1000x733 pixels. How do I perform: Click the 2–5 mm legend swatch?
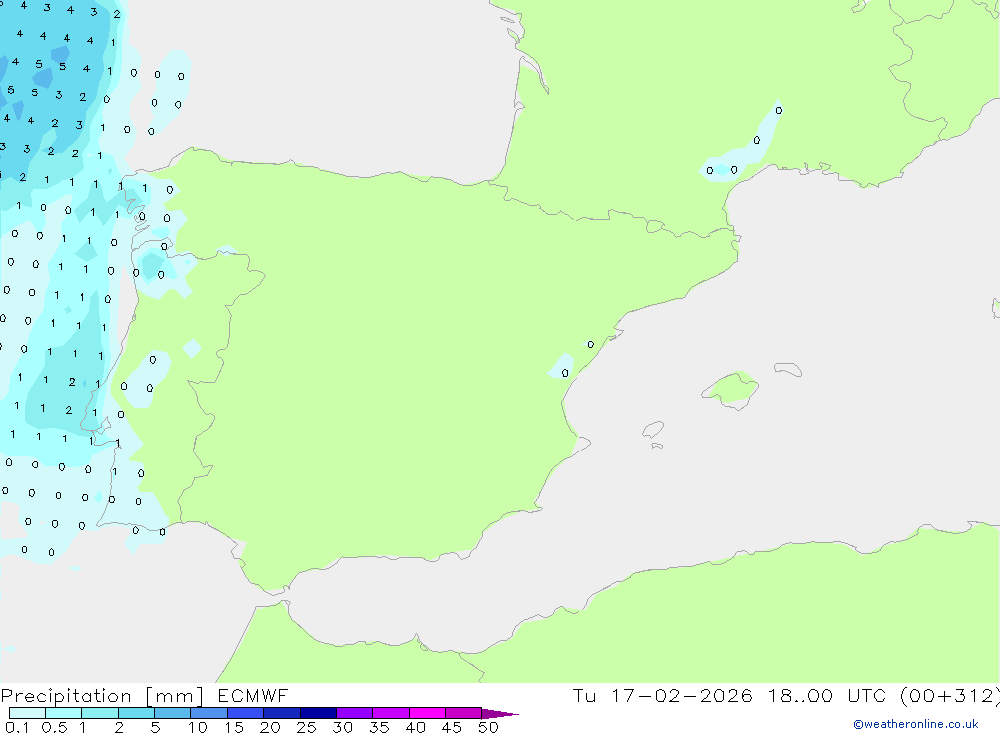[136, 713]
